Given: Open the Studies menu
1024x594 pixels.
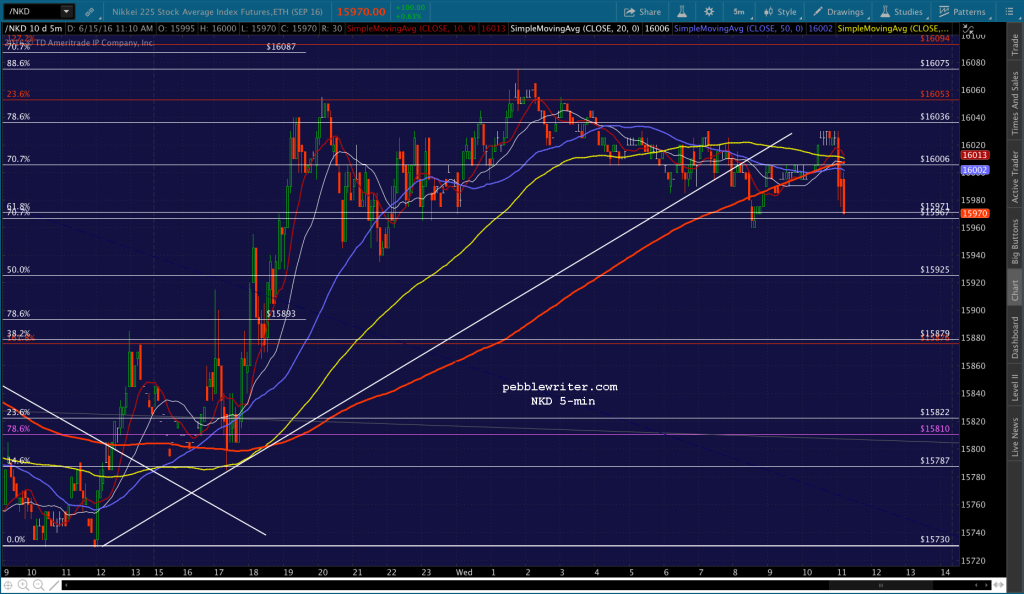Looking at the screenshot, I should click(x=902, y=12).
